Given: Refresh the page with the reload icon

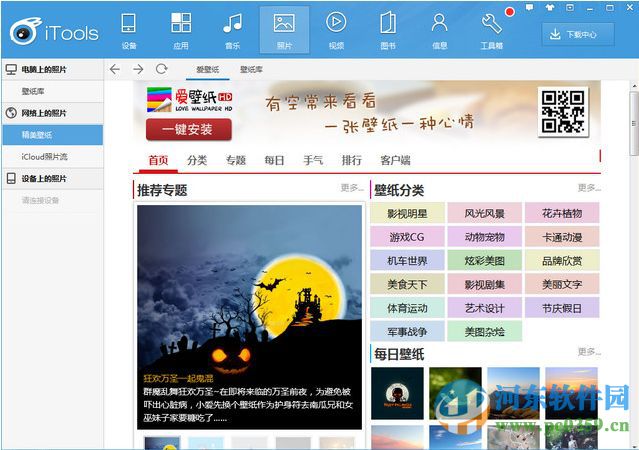Looking at the screenshot, I should pos(162,69).
